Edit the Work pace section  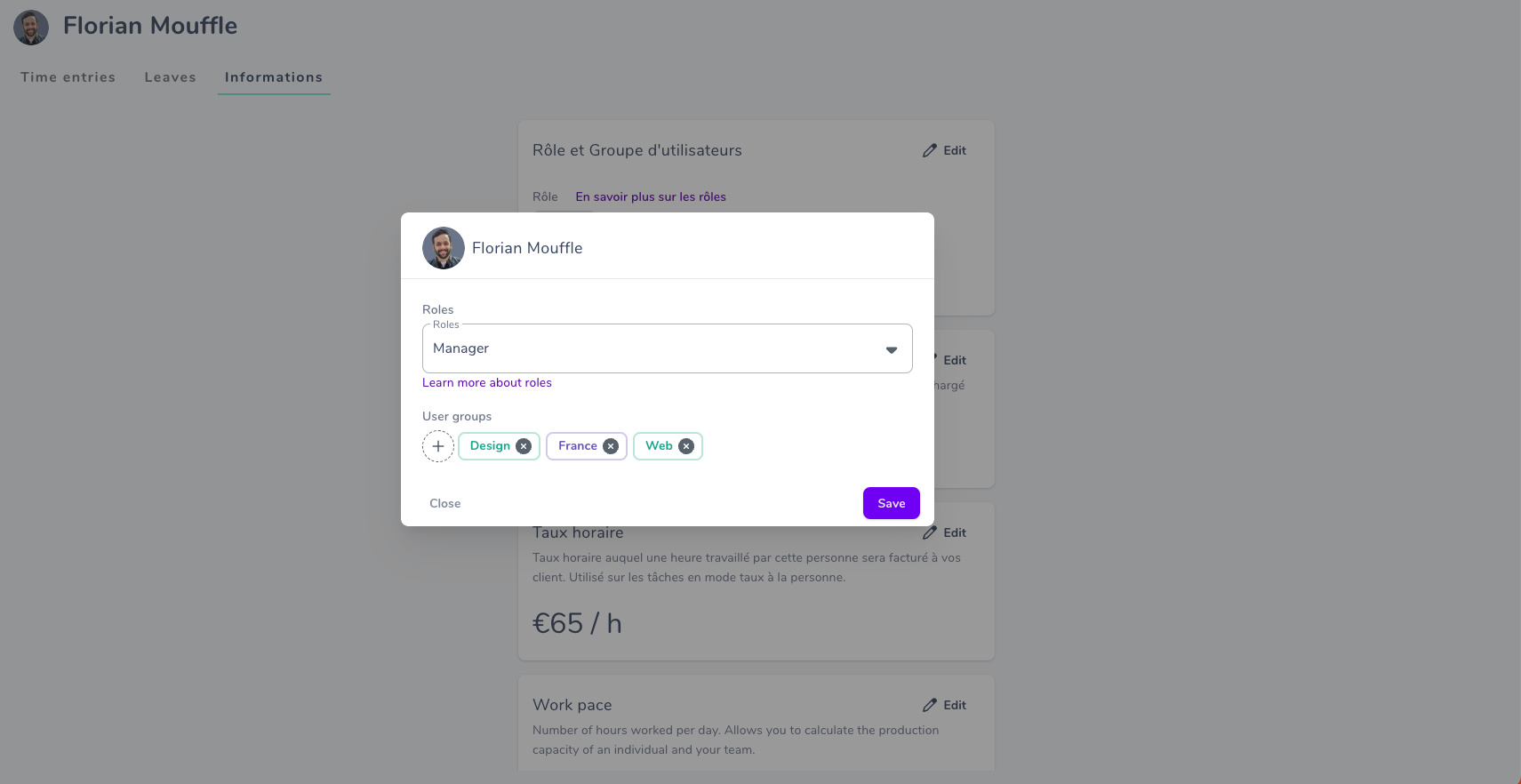(x=944, y=705)
